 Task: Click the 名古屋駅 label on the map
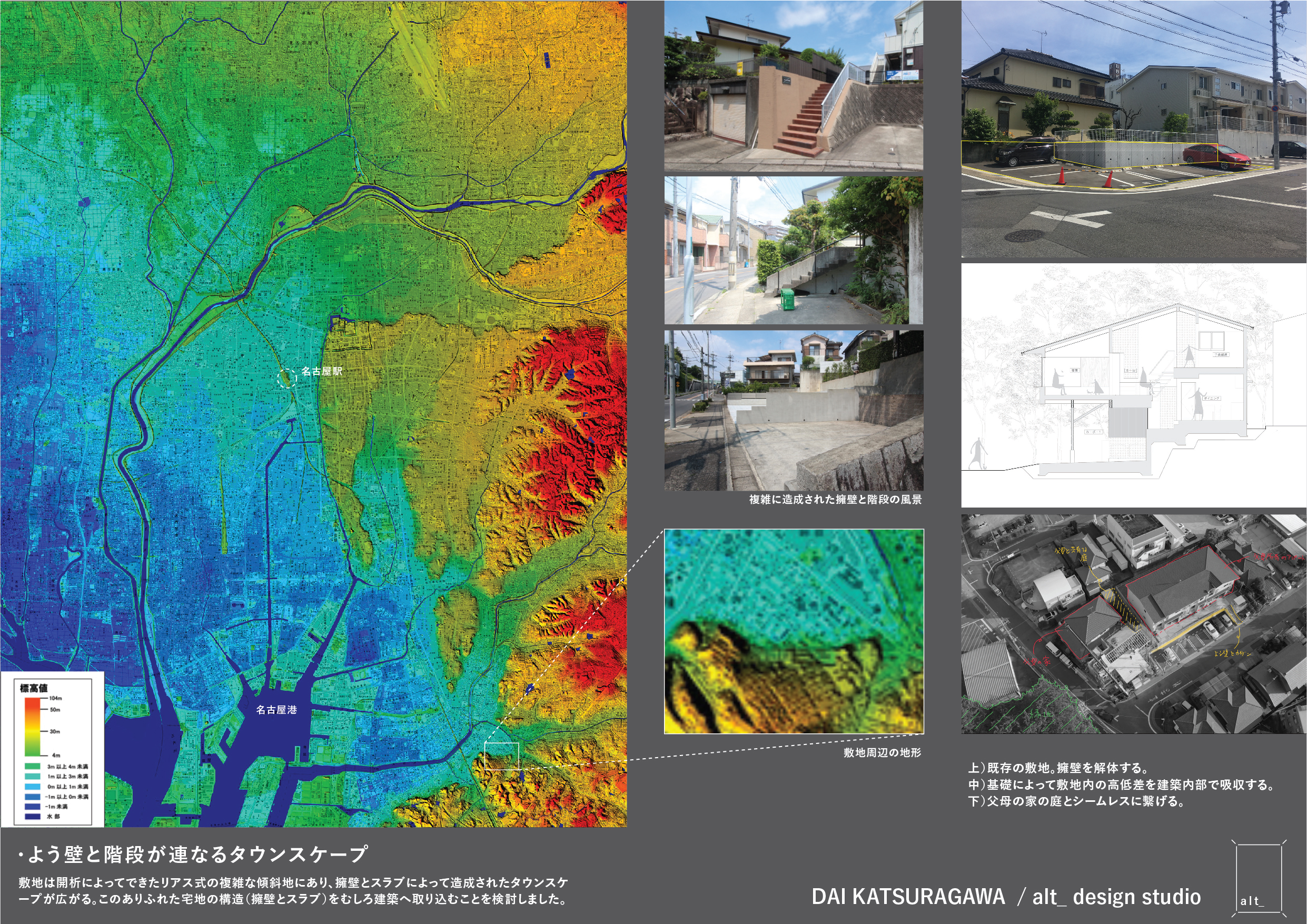[322, 371]
